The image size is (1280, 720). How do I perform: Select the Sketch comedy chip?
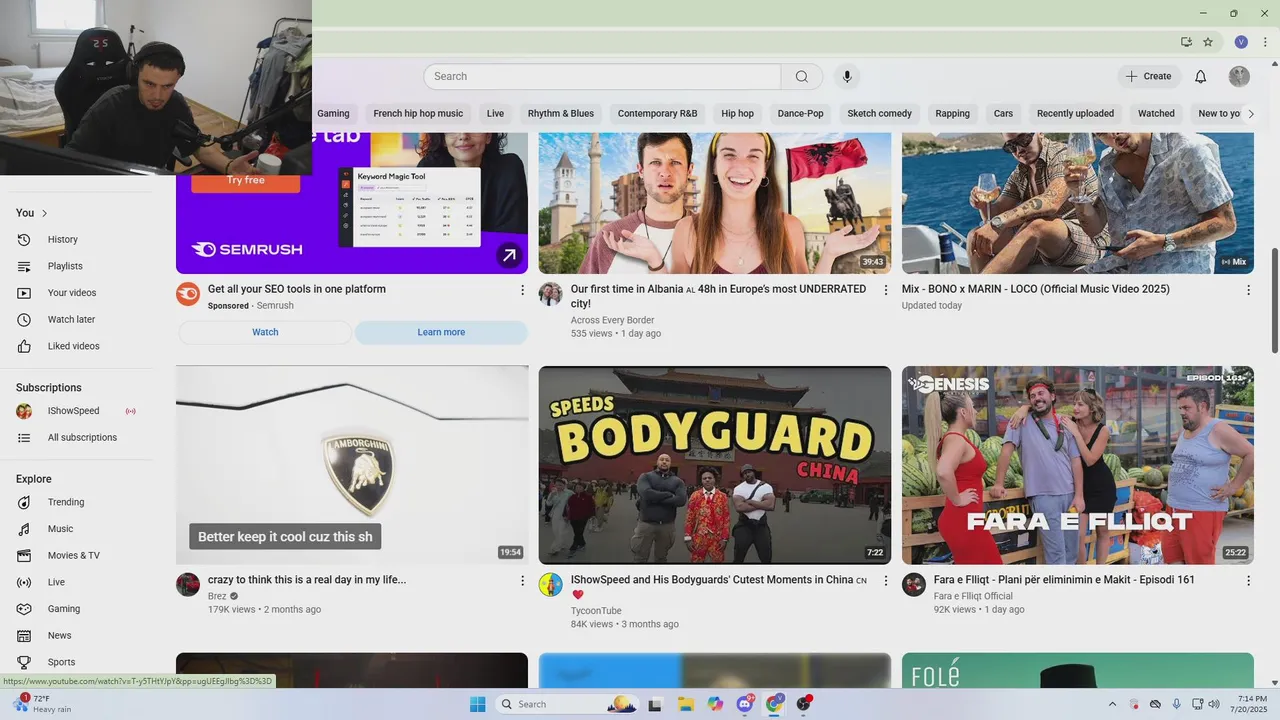pos(880,114)
